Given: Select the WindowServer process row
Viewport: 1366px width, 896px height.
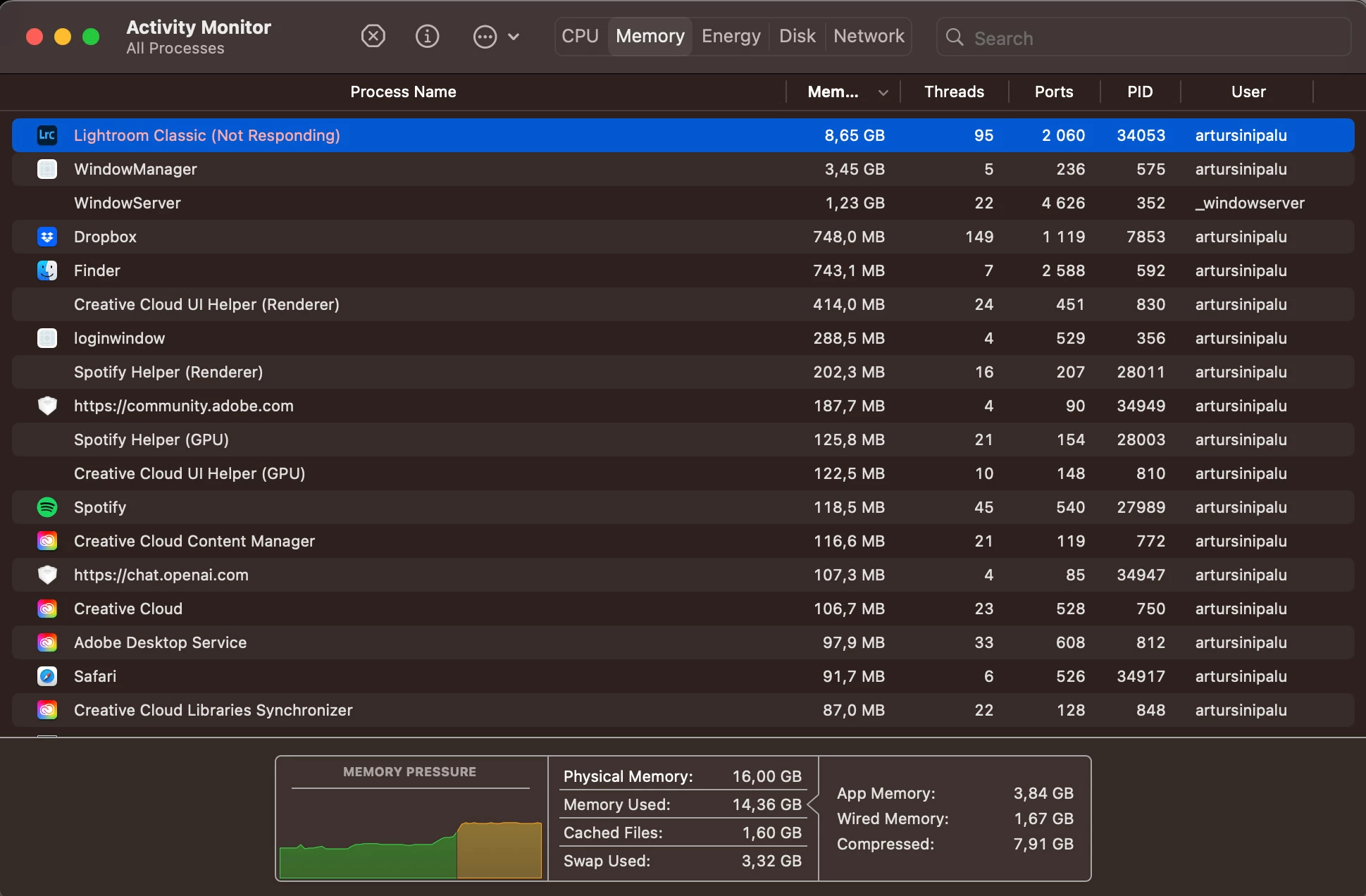Looking at the screenshot, I should tap(423, 203).
